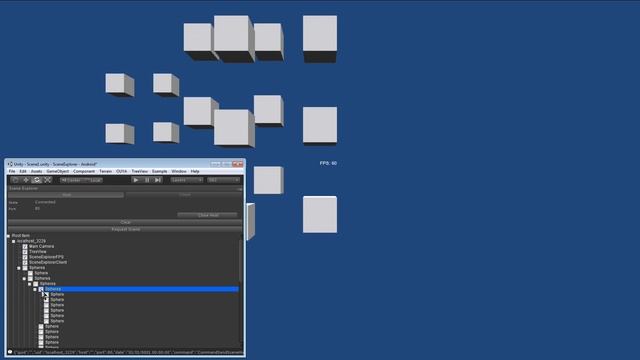Select the Rotate transform tool
Screen dimensions: 640x360
coord(37,180)
